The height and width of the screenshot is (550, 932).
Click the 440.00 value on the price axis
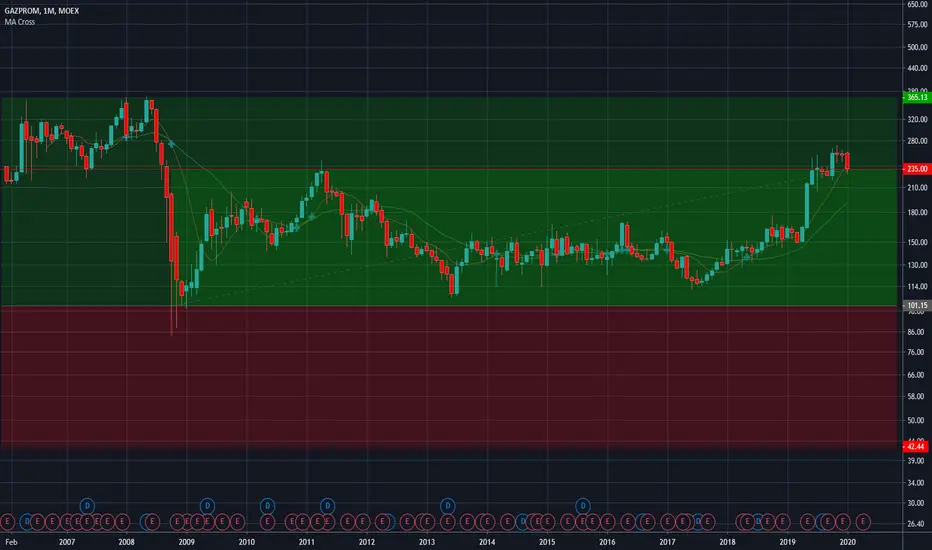917,68
